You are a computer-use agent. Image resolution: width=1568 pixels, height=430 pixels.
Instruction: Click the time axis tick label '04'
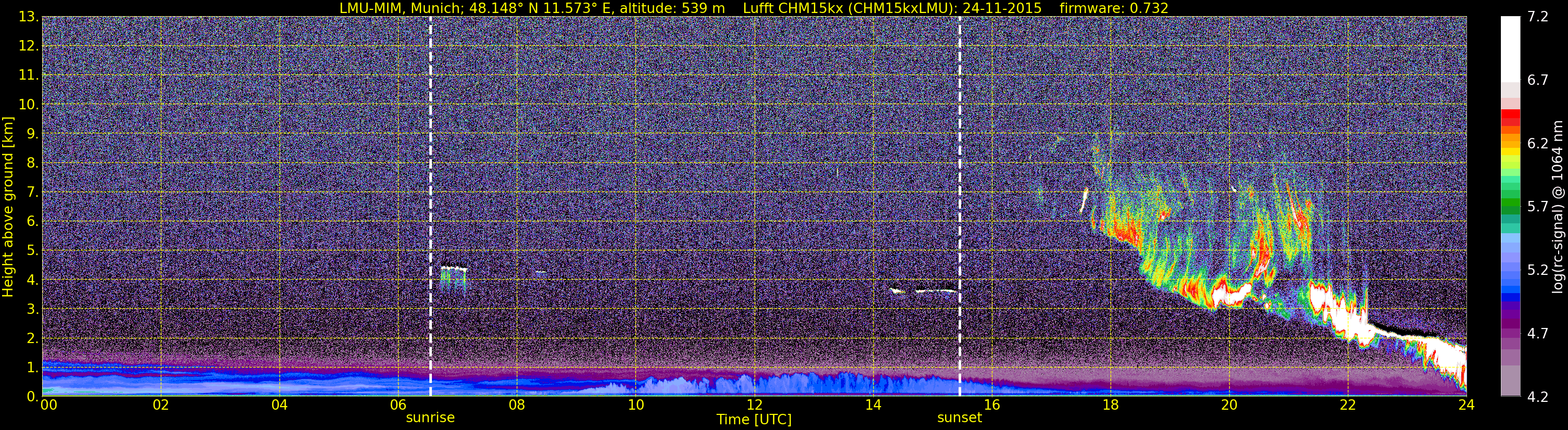coord(279,405)
